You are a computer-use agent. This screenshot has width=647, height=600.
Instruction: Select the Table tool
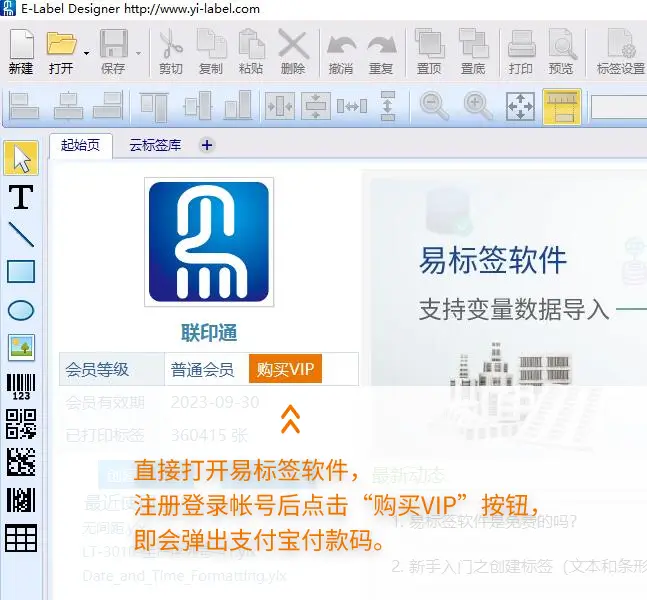click(21, 538)
